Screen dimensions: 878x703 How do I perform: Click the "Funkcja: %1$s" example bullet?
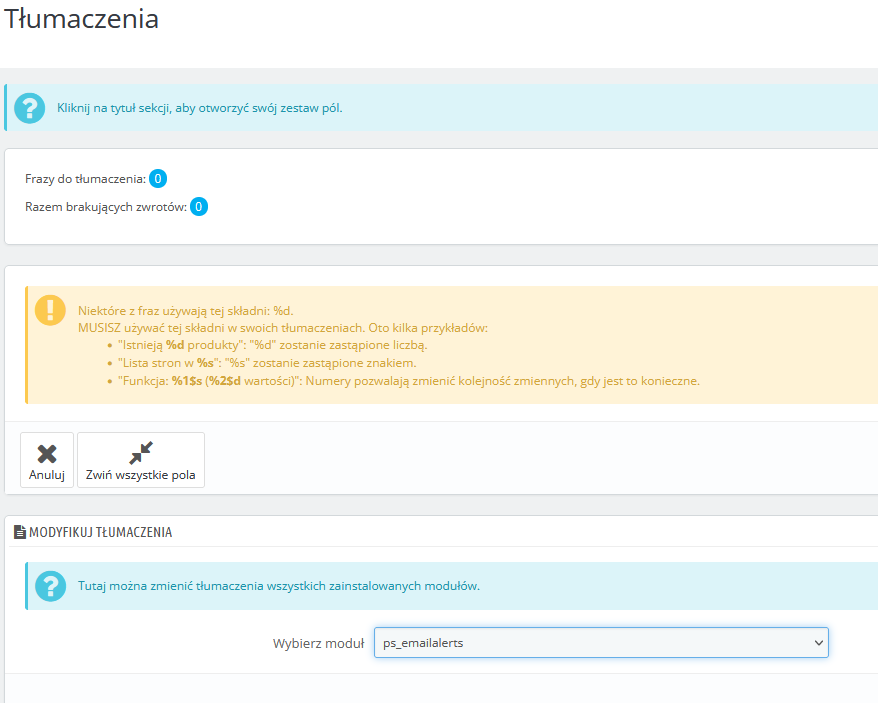pos(408,381)
